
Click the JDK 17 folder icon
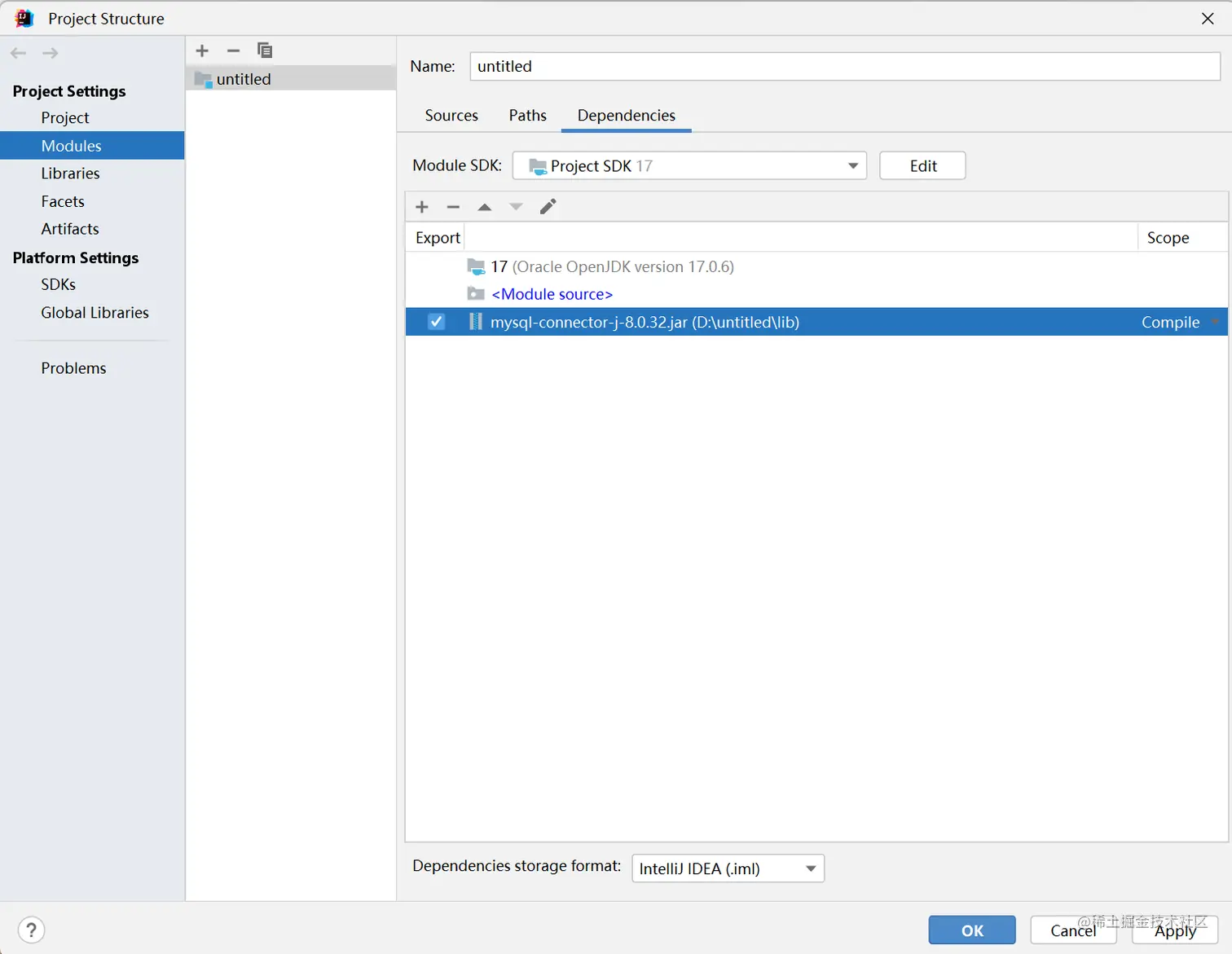(x=476, y=266)
